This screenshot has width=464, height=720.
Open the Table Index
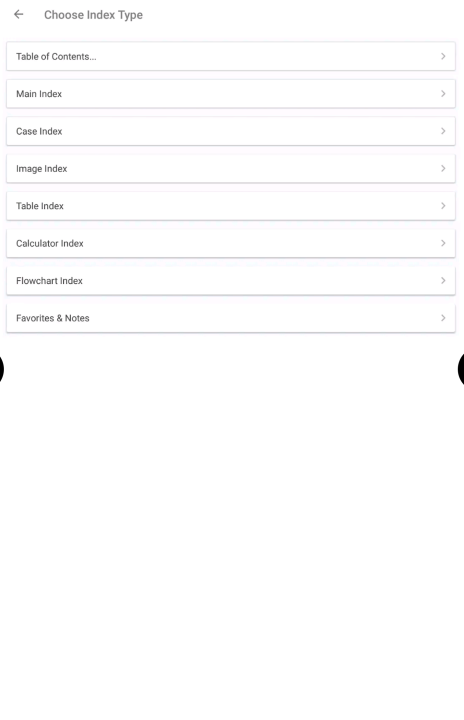click(231, 206)
